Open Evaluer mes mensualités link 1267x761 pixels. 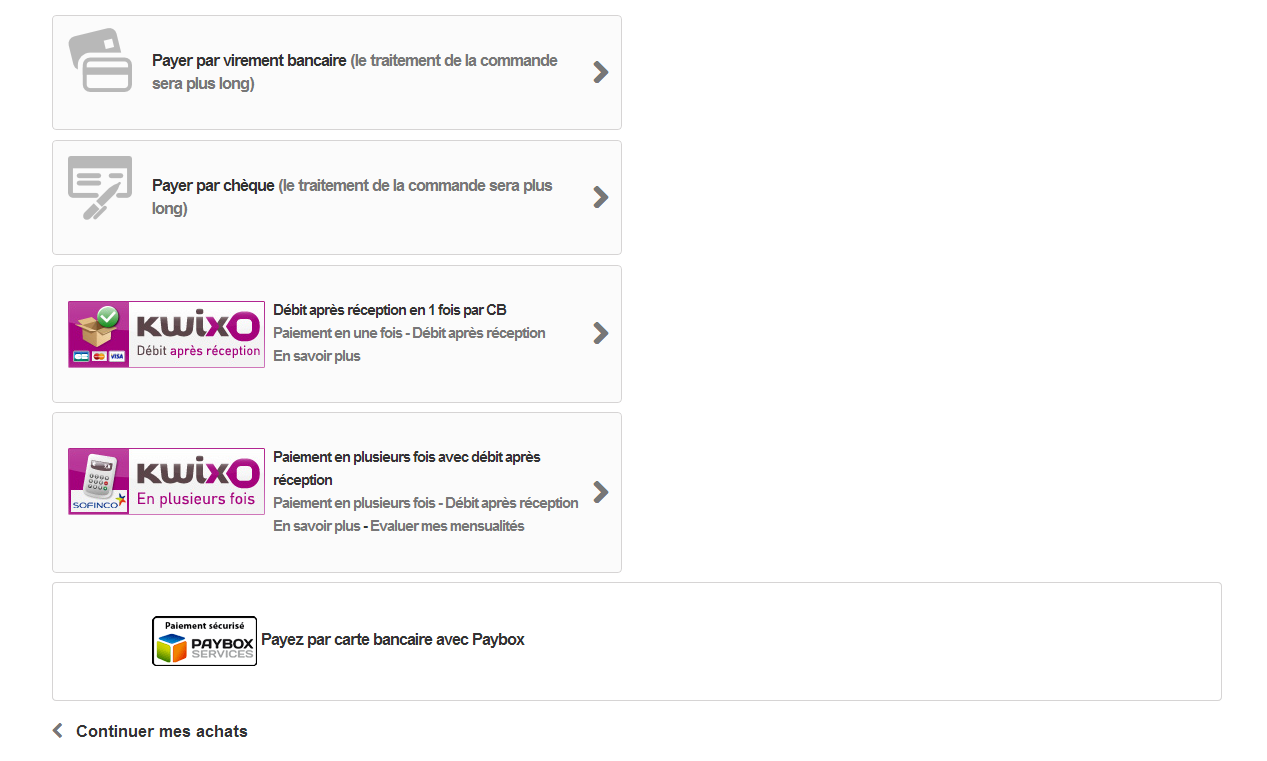447,526
